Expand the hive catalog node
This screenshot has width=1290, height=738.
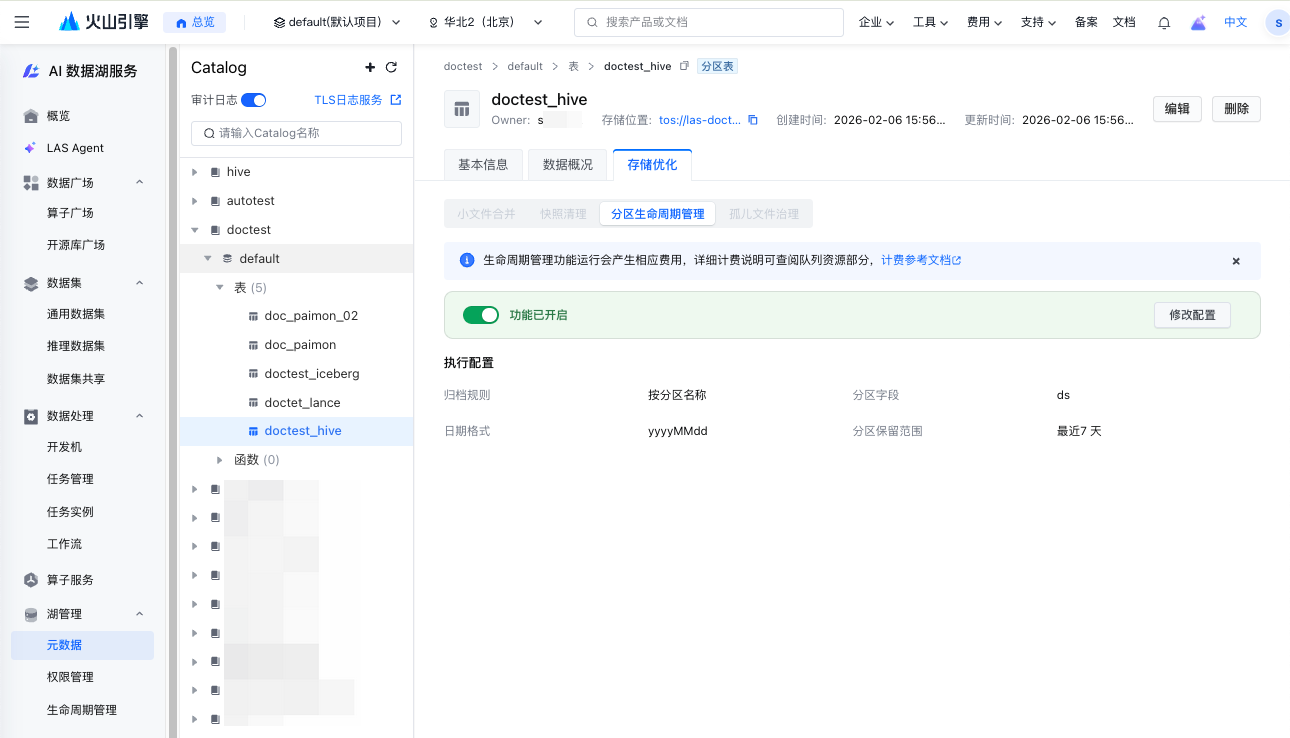click(195, 172)
